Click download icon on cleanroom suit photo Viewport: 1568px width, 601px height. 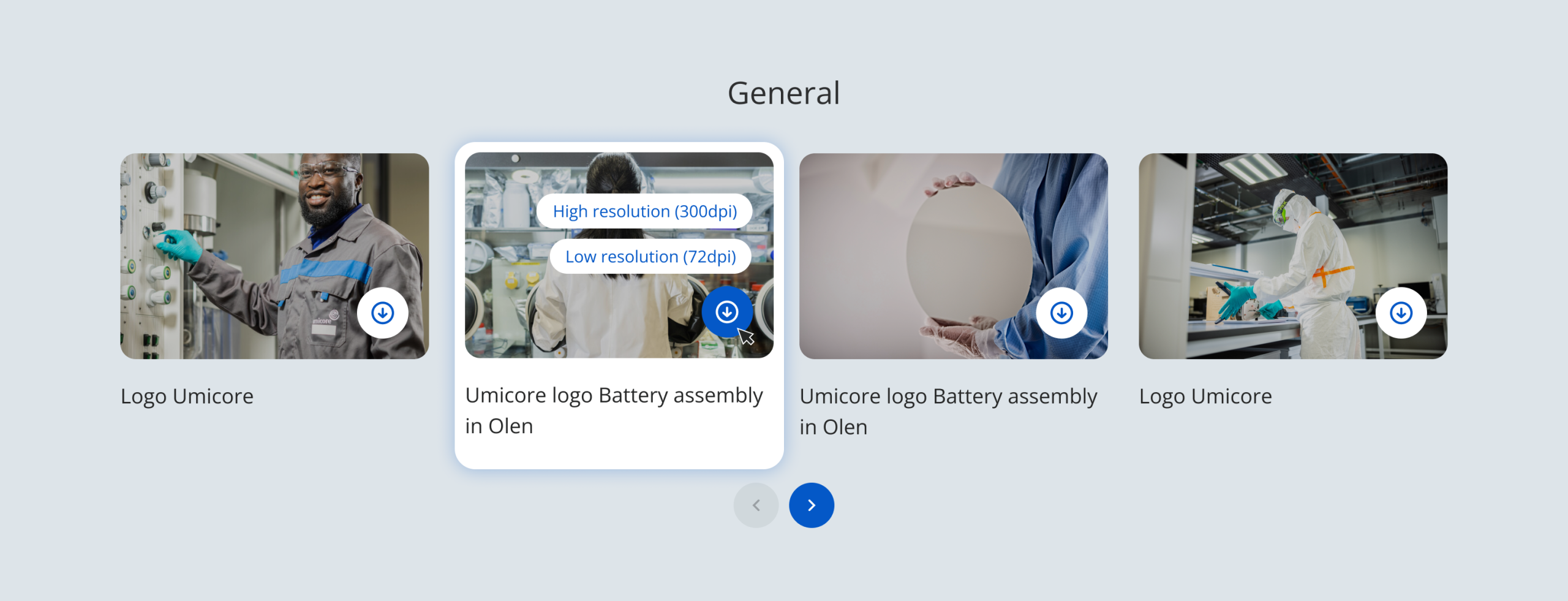1401,313
